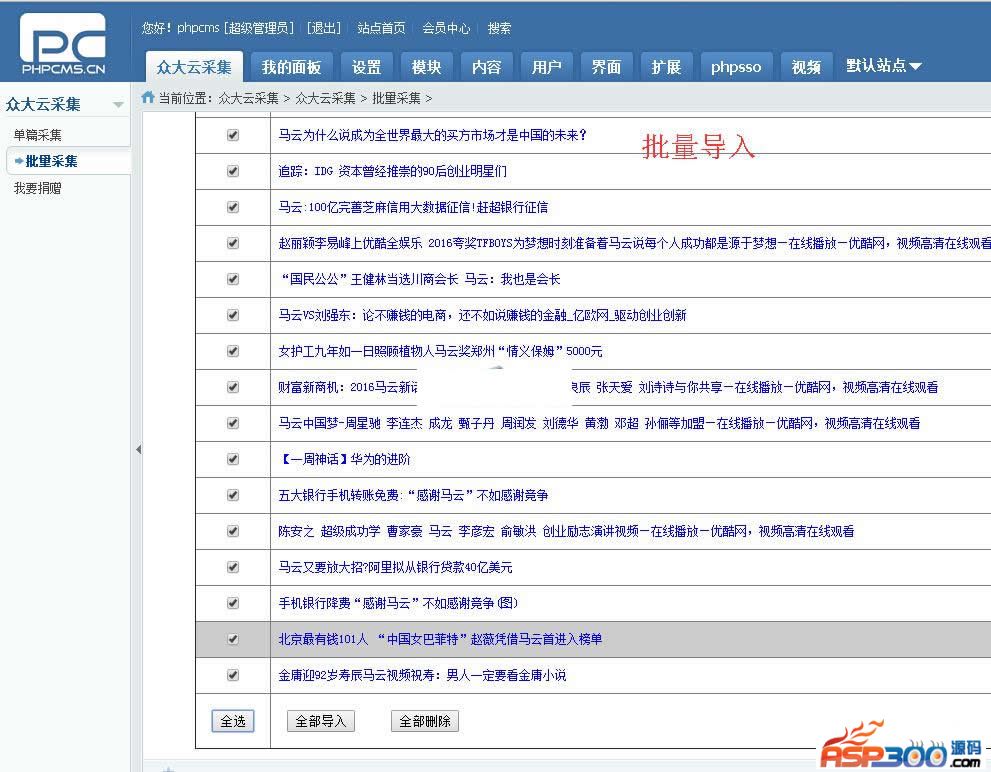Open article 追踪：IDG 资本曾经推崇的90后创业明星们
This screenshot has width=991, height=772.
coord(392,171)
